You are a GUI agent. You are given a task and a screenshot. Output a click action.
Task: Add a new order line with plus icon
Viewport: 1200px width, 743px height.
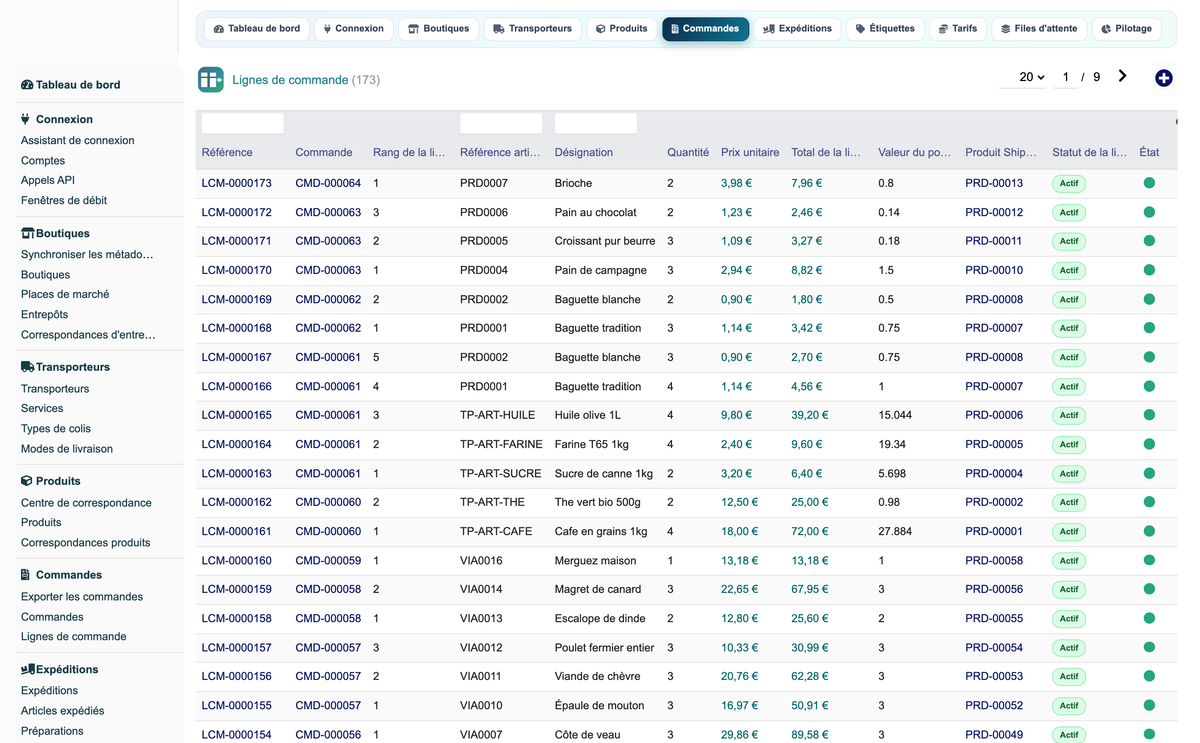coord(1163,78)
